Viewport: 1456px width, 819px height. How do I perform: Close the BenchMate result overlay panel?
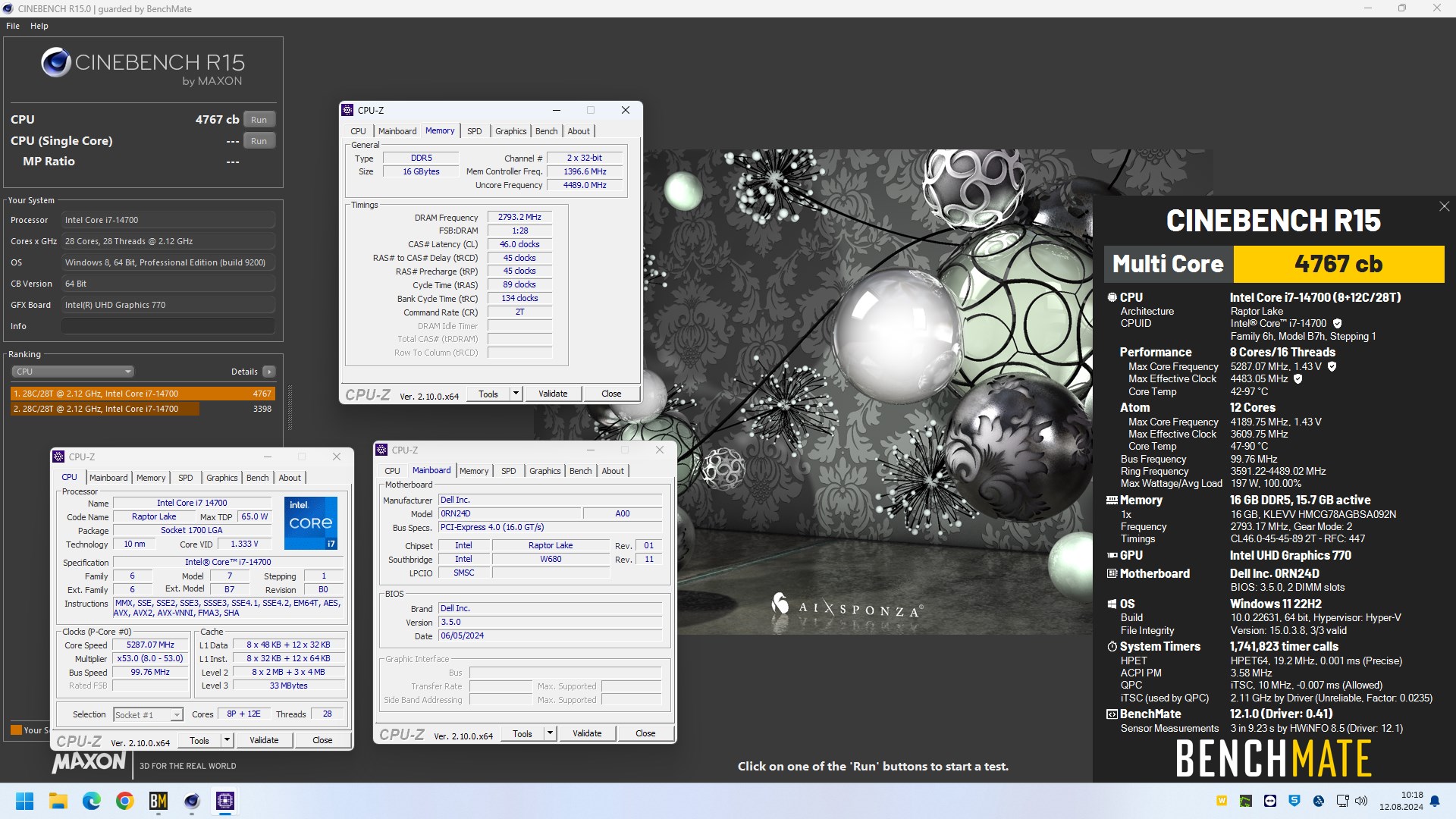click(1444, 206)
